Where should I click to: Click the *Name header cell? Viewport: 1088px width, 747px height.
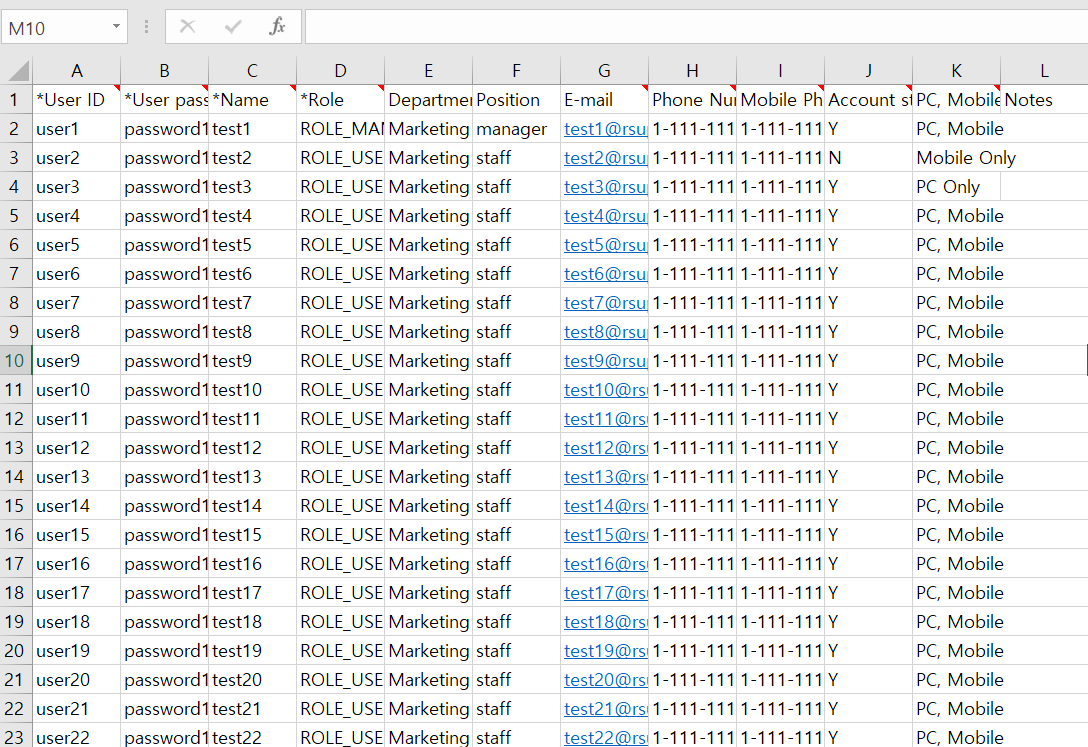click(x=253, y=100)
